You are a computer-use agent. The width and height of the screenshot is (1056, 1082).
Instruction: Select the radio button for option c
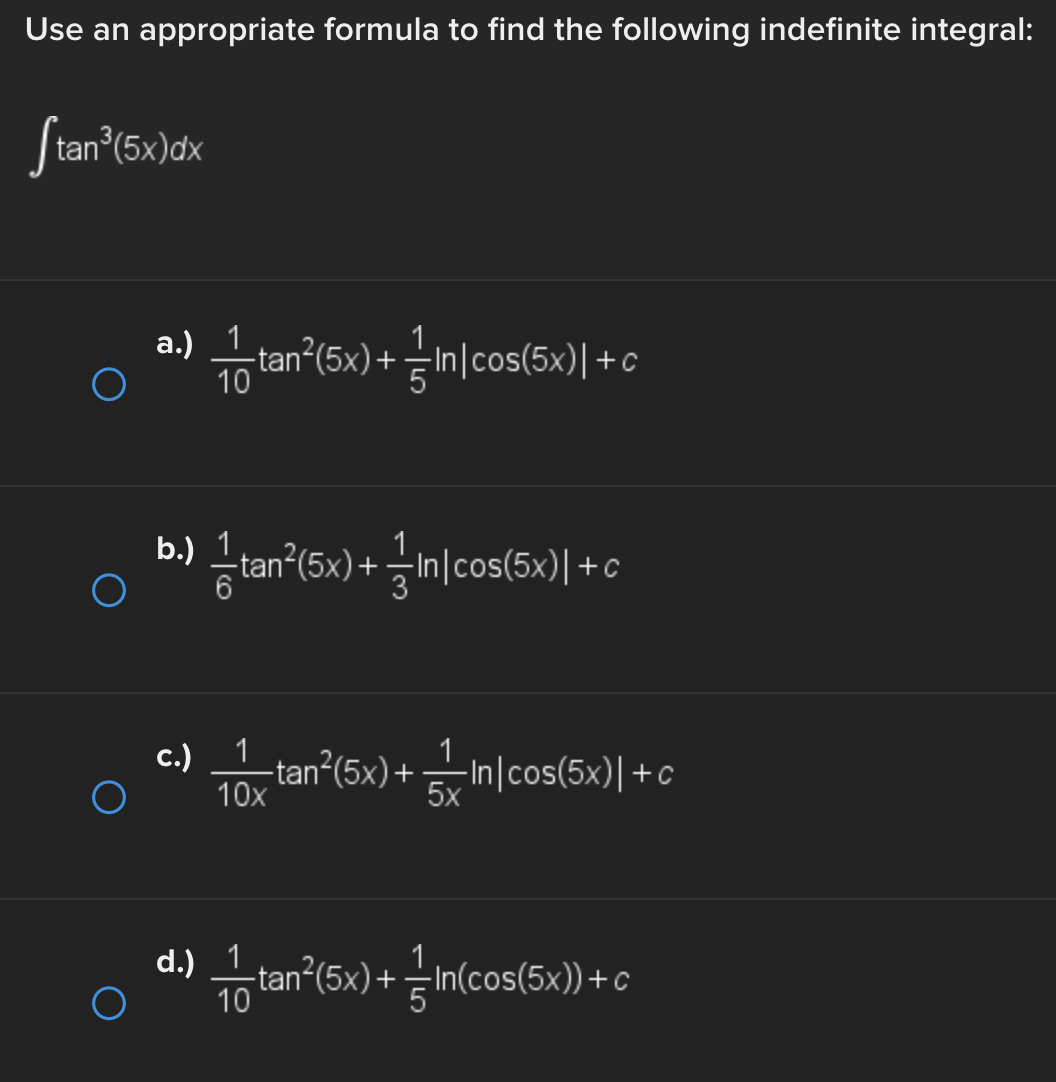tap(109, 796)
